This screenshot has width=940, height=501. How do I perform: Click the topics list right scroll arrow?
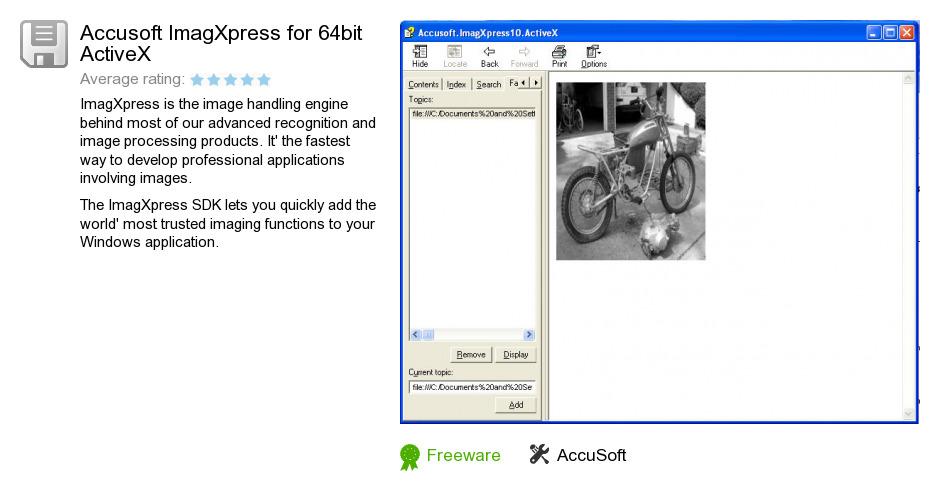pos(529,334)
